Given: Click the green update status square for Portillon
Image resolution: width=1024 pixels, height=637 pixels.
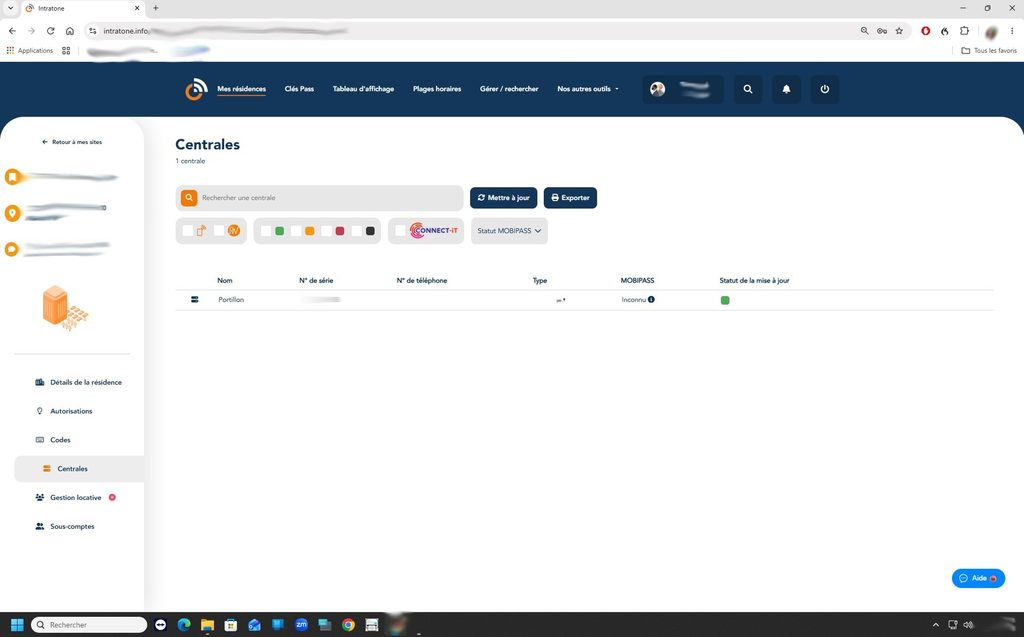Looking at the screenshot, I should point(725,301).
